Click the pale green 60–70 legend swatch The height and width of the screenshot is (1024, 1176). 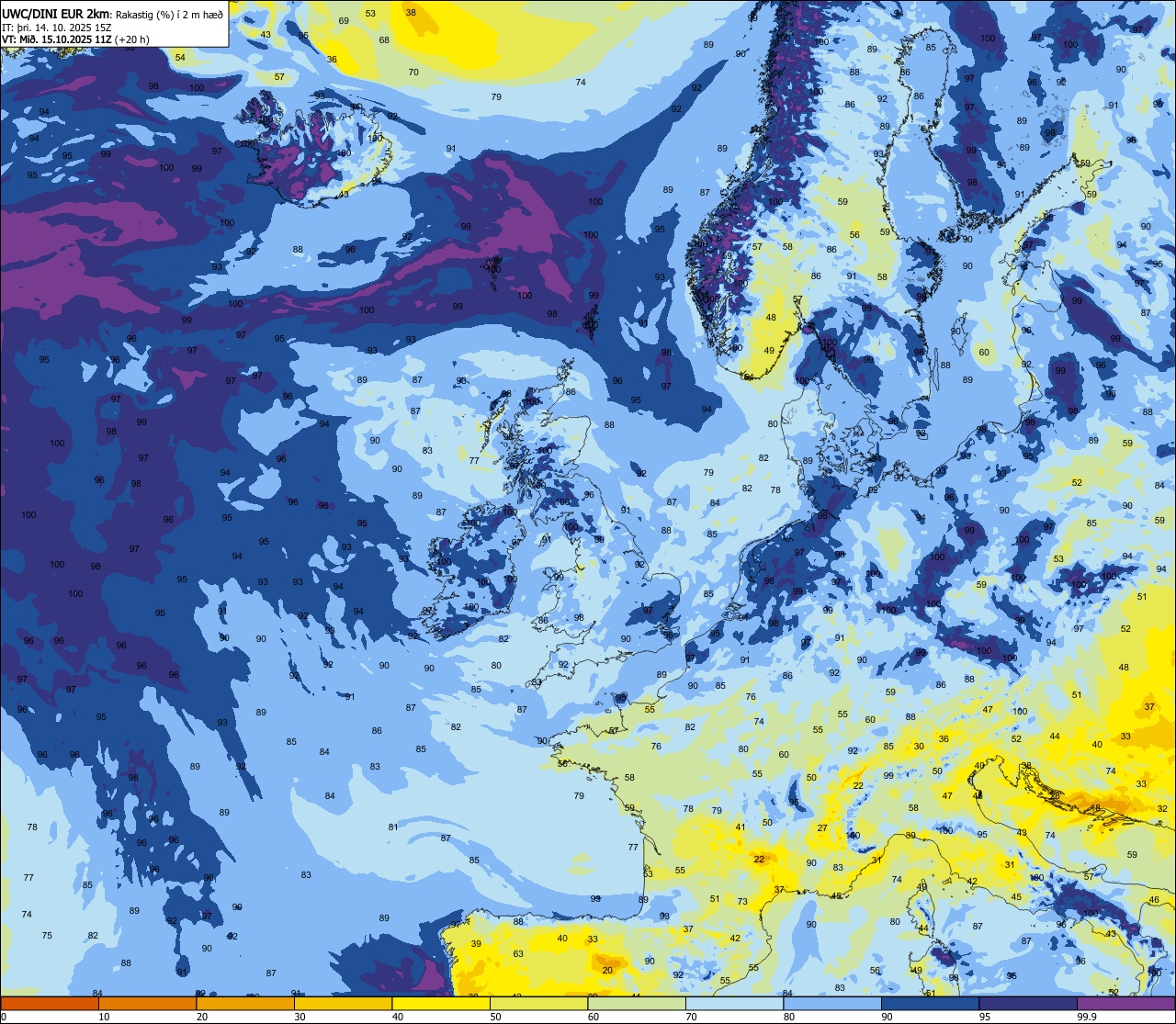637,1004
